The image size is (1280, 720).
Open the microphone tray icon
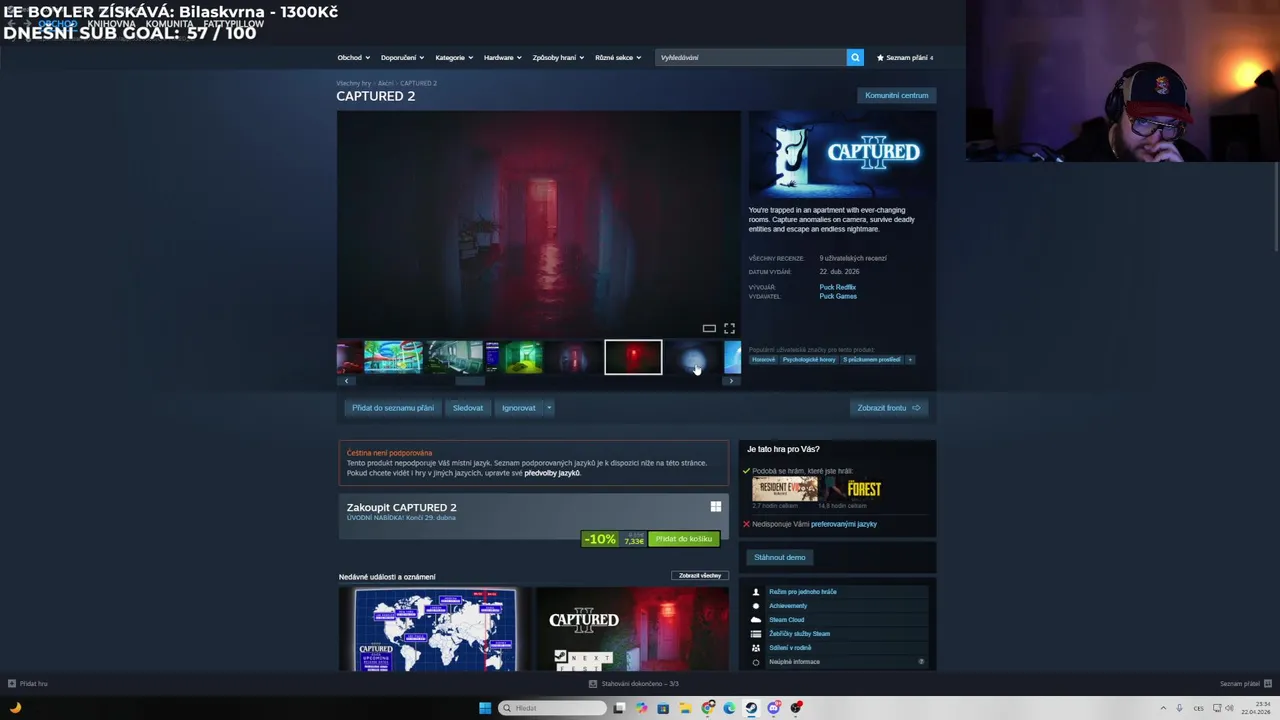(1179, 708)
